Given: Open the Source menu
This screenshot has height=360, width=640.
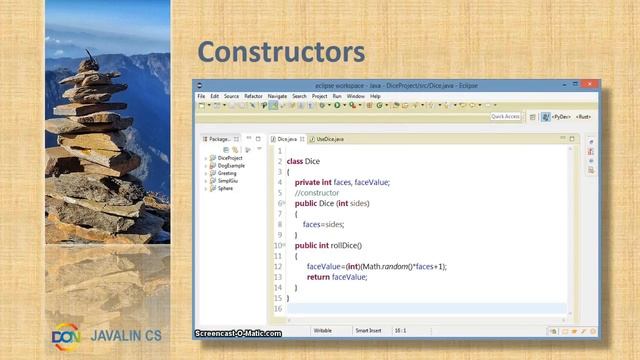Looking at the screenshot, I should 231,96.
